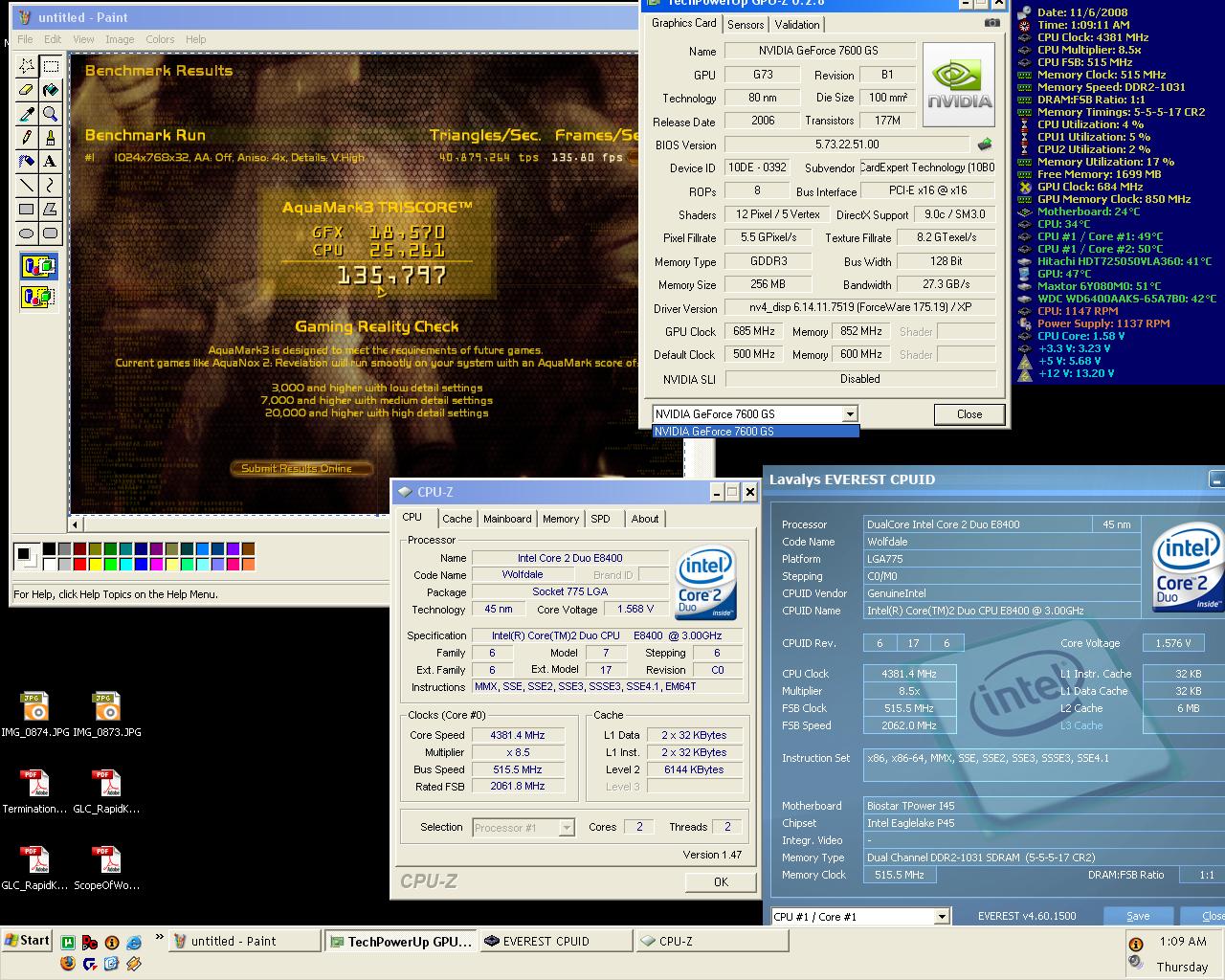Pick the straight Line tool
This screenshot has height=980, width=1225.
[x=27, y=186]
